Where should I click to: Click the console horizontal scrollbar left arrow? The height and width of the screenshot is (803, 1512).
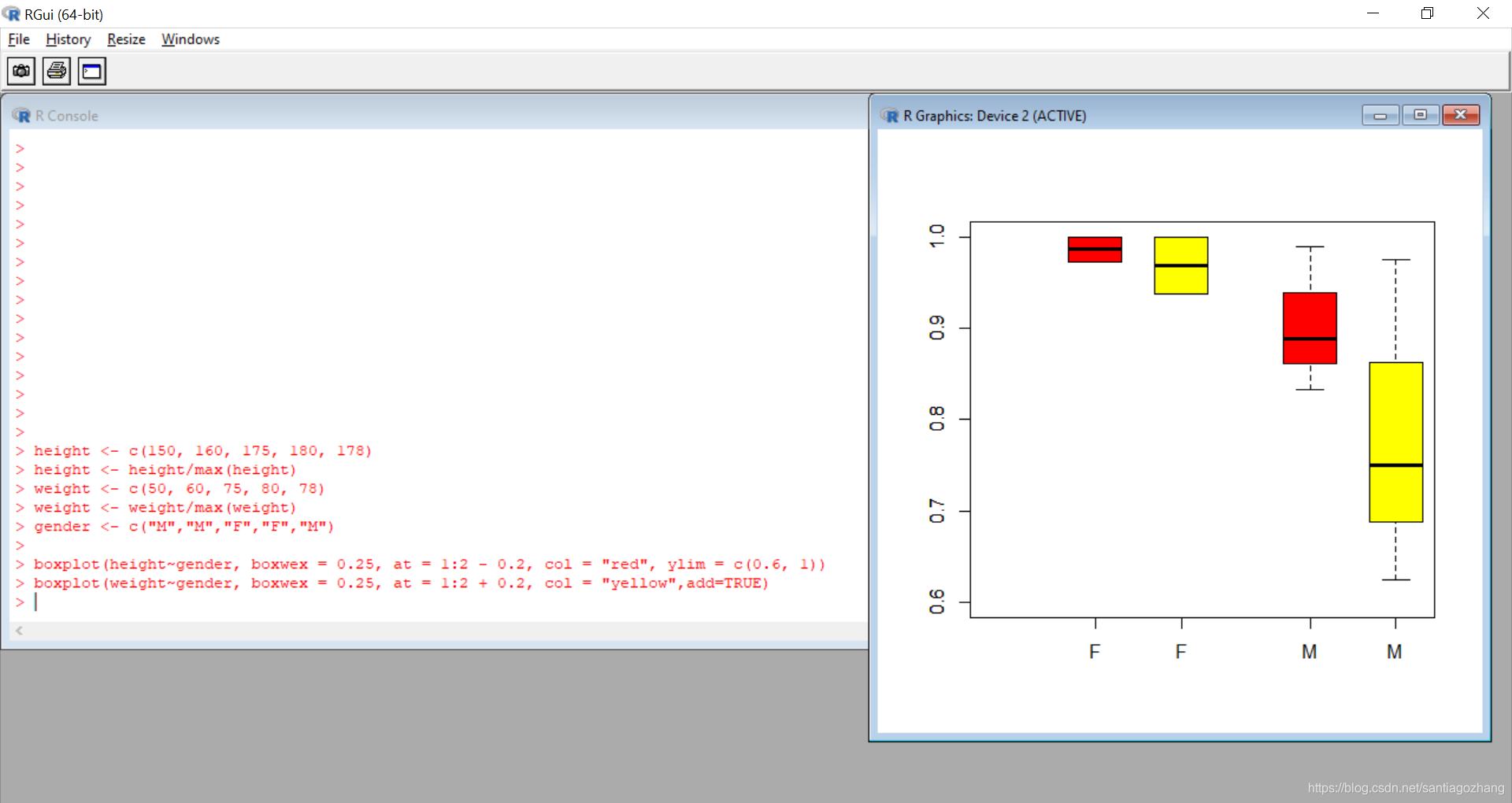point(19,631)
